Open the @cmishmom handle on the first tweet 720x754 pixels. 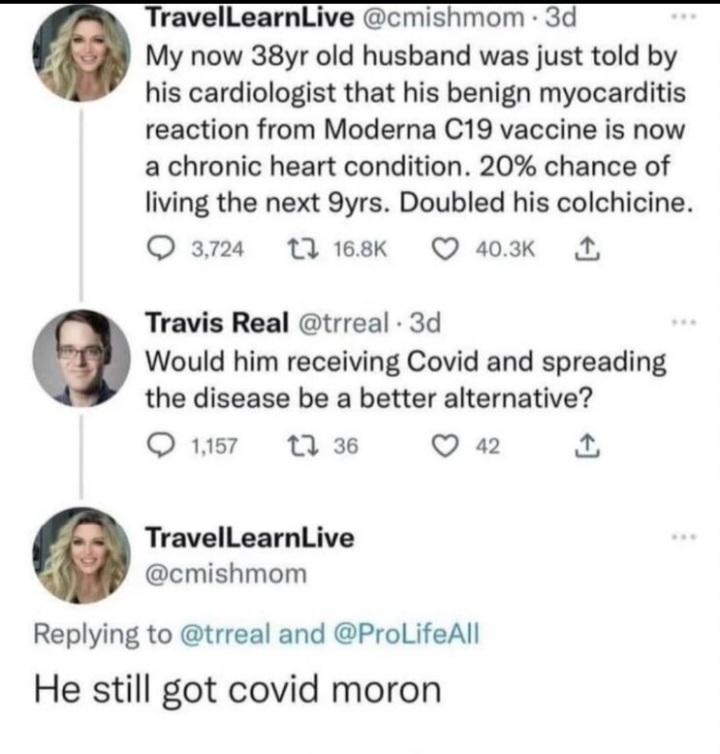[x=442, y=18]
